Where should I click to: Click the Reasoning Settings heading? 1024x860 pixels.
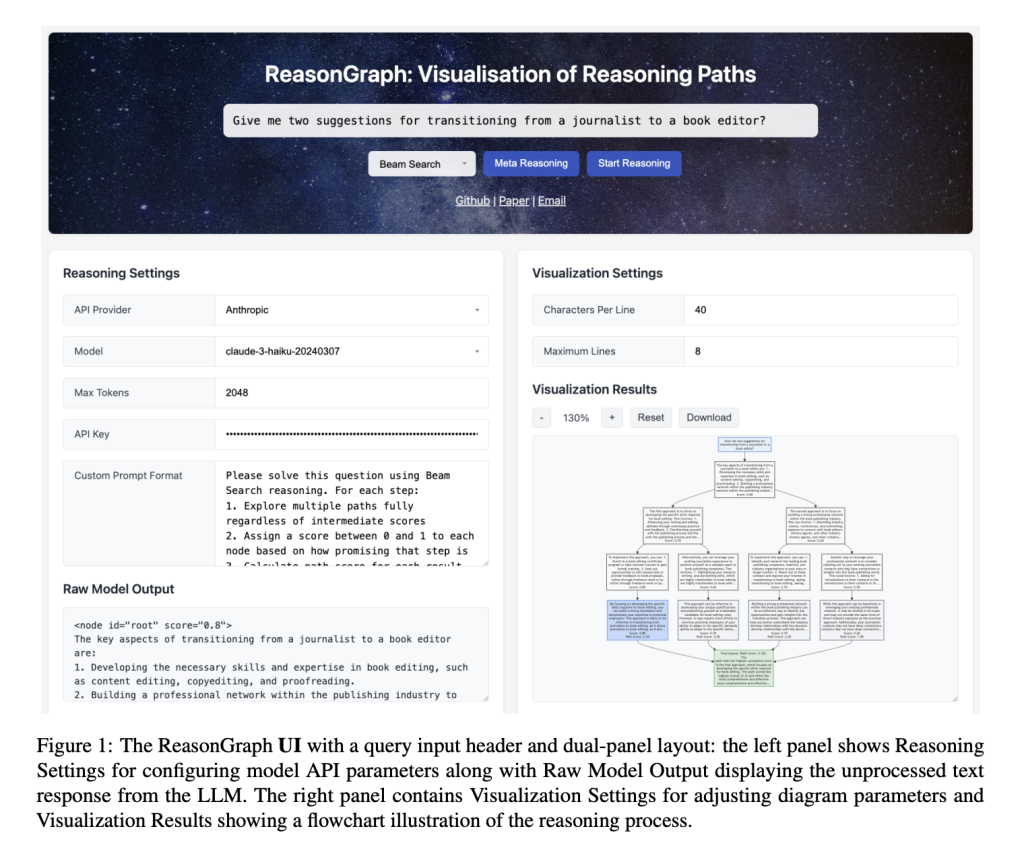(121, 274)
